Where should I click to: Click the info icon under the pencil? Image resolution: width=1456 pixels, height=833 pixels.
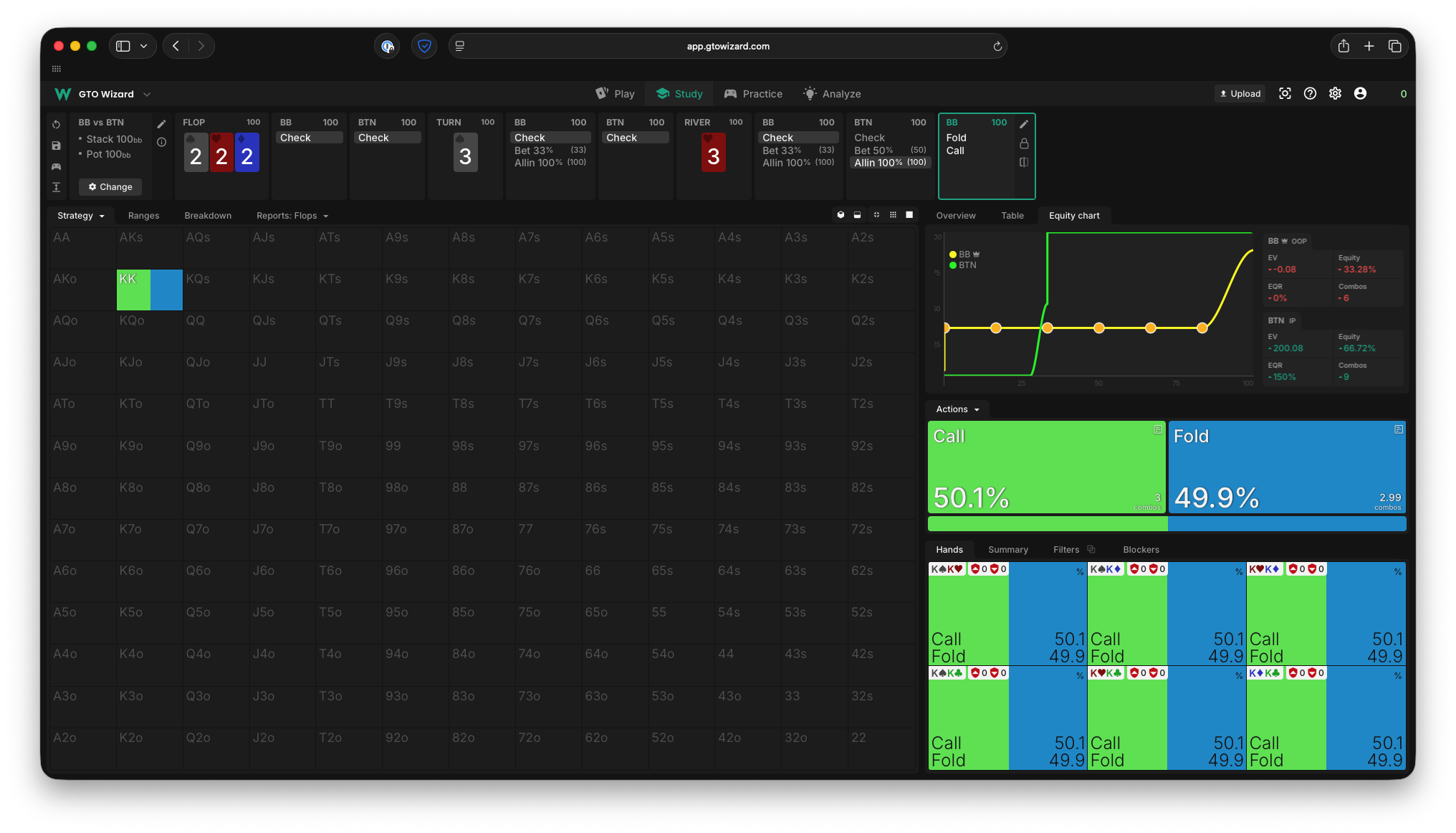pyautogui.click(x=162, y=142)
